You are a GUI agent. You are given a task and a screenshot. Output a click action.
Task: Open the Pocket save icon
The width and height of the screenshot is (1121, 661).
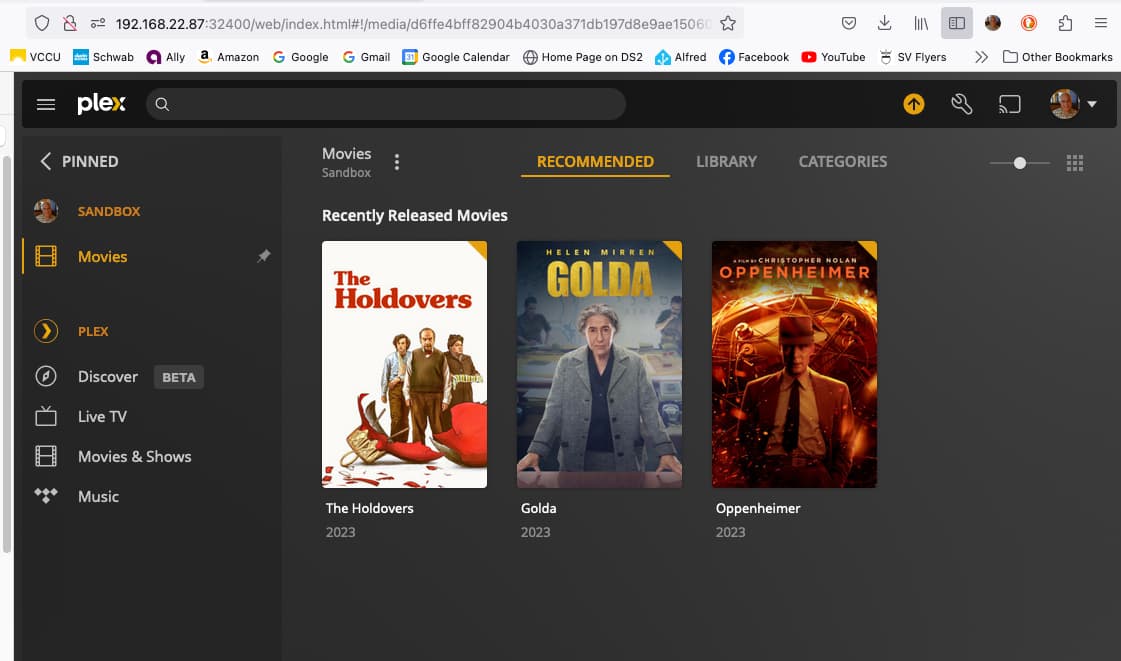849,24
